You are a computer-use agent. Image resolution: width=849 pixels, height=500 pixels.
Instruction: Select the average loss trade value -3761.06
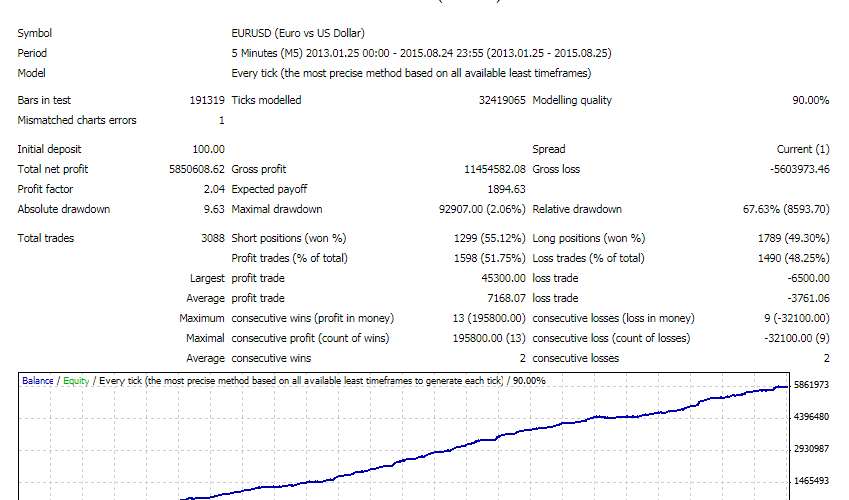tap(808, 298)
